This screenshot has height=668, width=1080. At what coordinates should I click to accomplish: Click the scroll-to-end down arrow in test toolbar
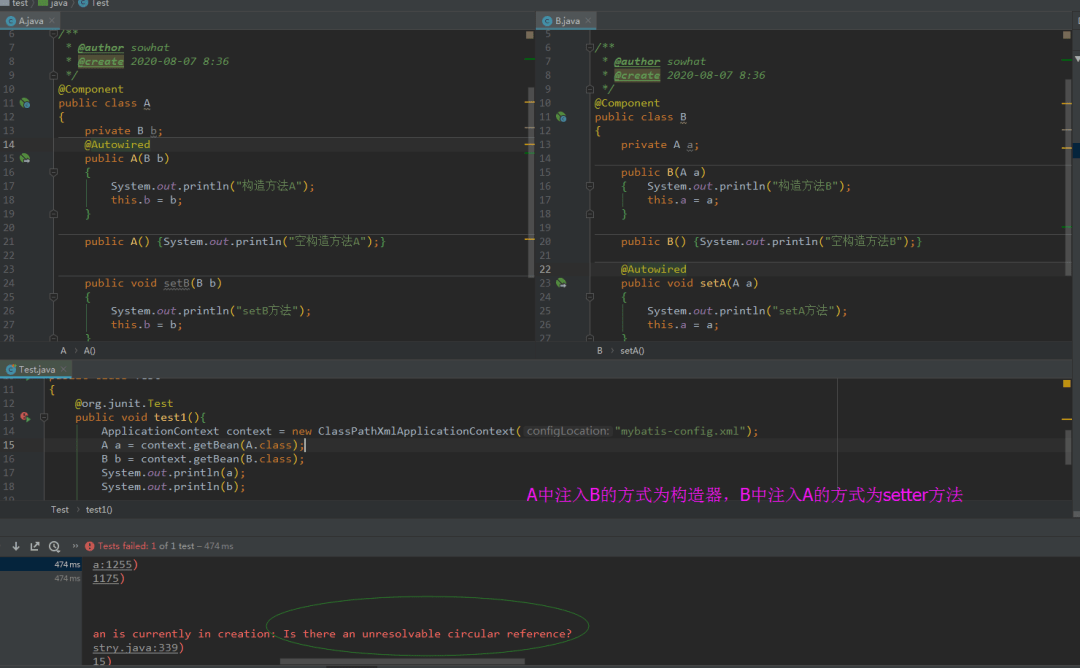coord(16,546)
